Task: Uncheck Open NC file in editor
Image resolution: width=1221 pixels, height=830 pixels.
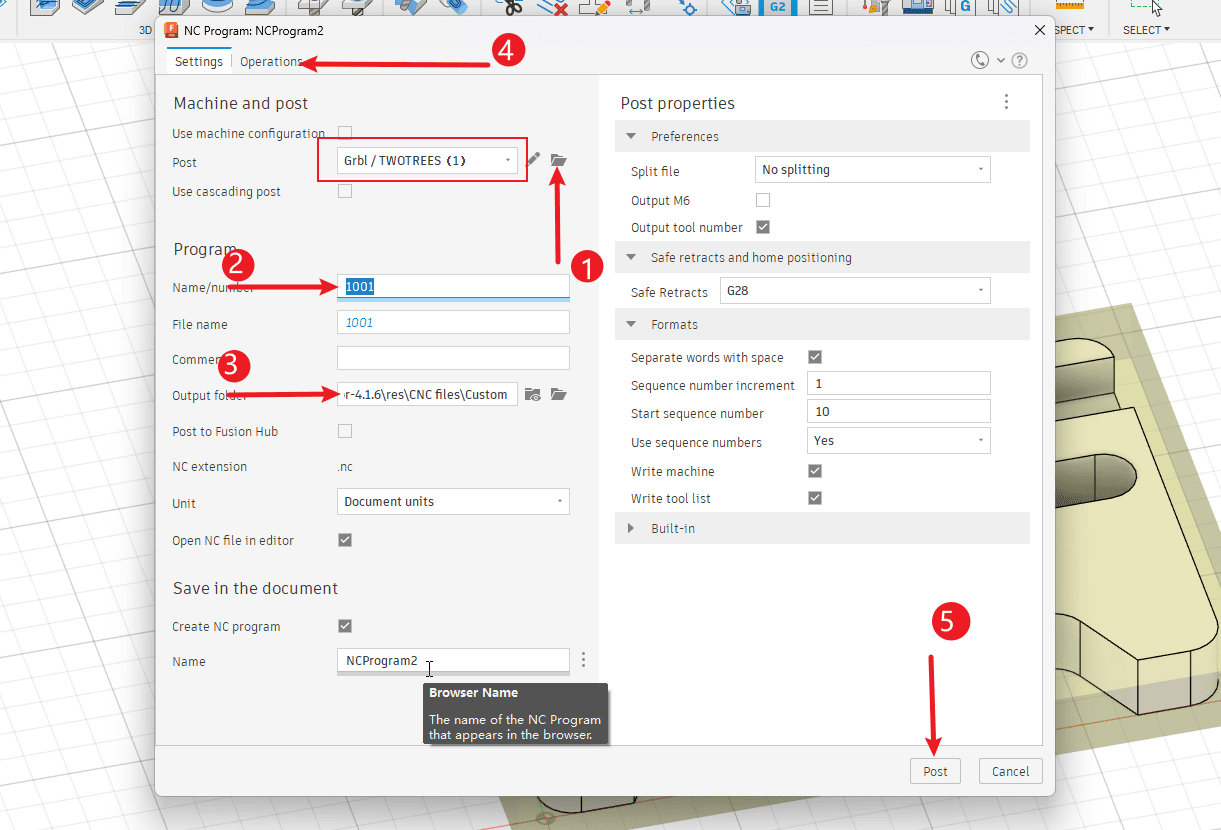Action: 345,540
